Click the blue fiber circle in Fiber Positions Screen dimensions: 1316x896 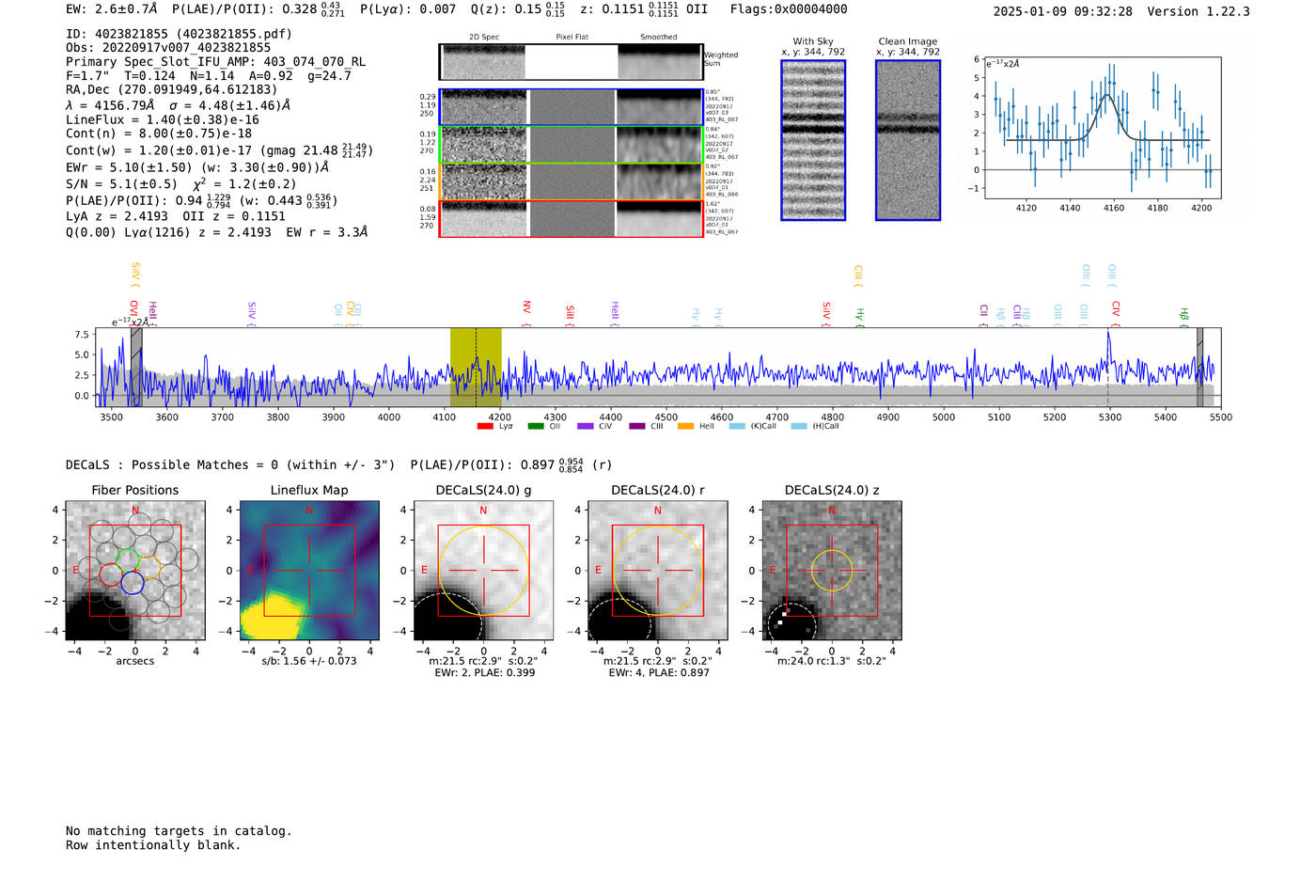(x=133, y=583)
